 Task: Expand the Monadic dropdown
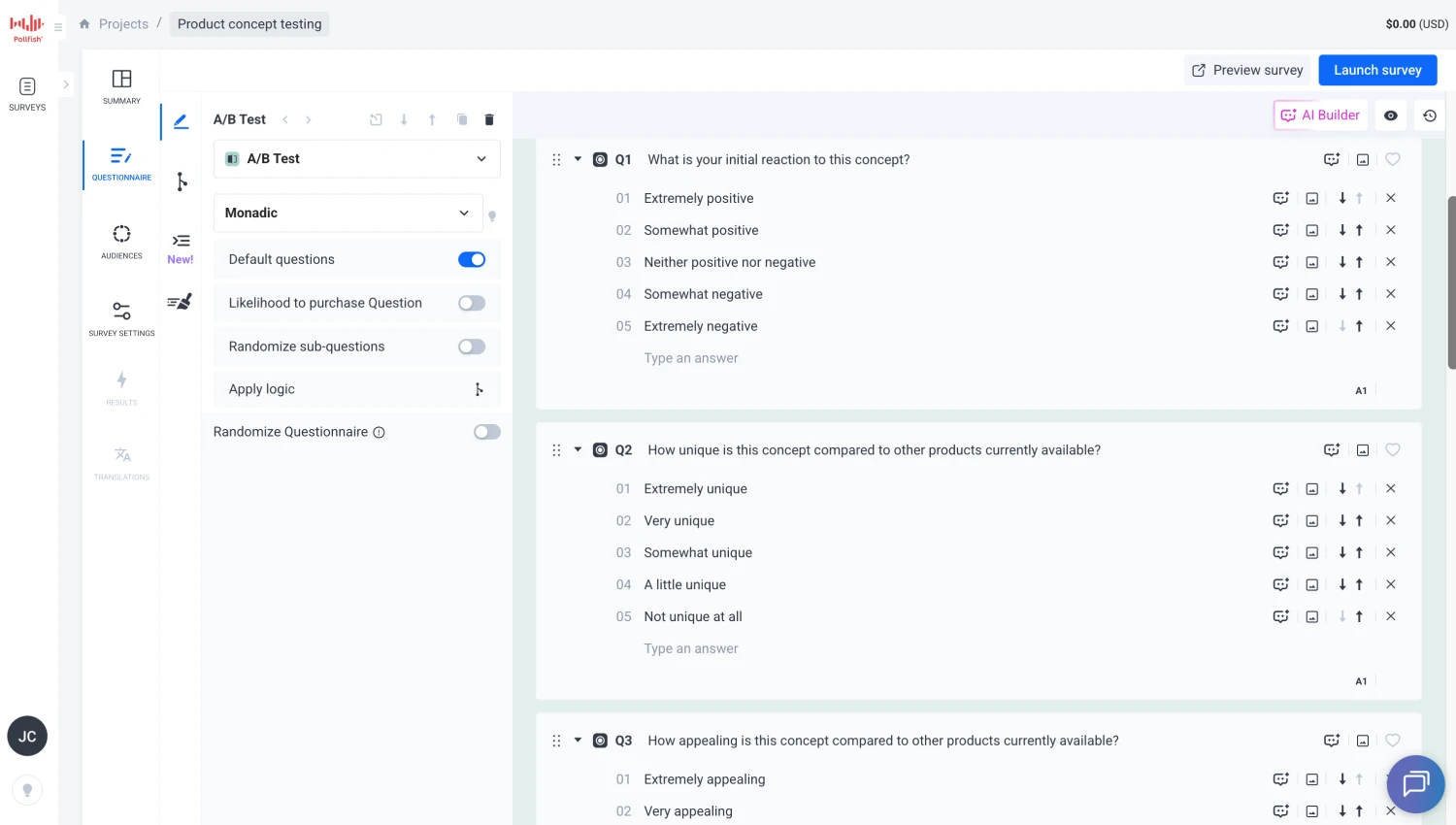[347, 213]
